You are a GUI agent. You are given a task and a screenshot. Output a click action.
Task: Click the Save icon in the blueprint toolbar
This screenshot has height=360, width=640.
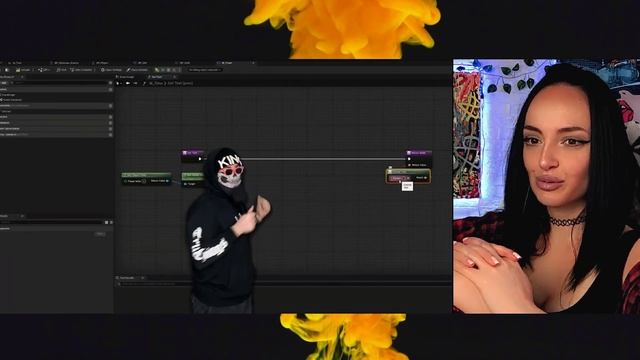coord(6,70)
